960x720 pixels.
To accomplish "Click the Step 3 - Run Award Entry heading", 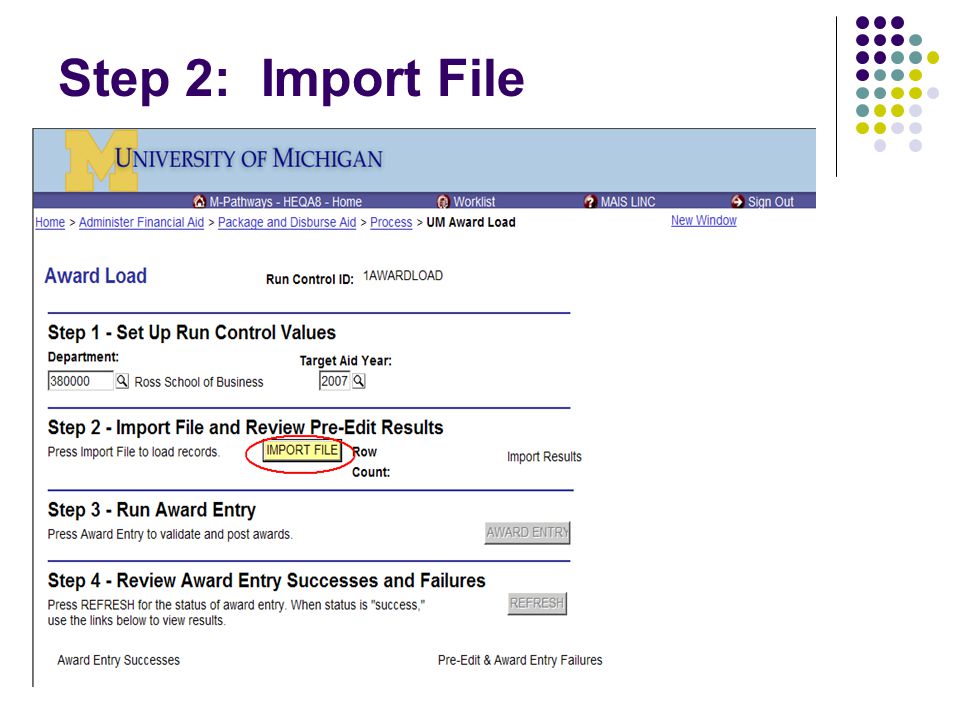I will [x=152, y=510].
